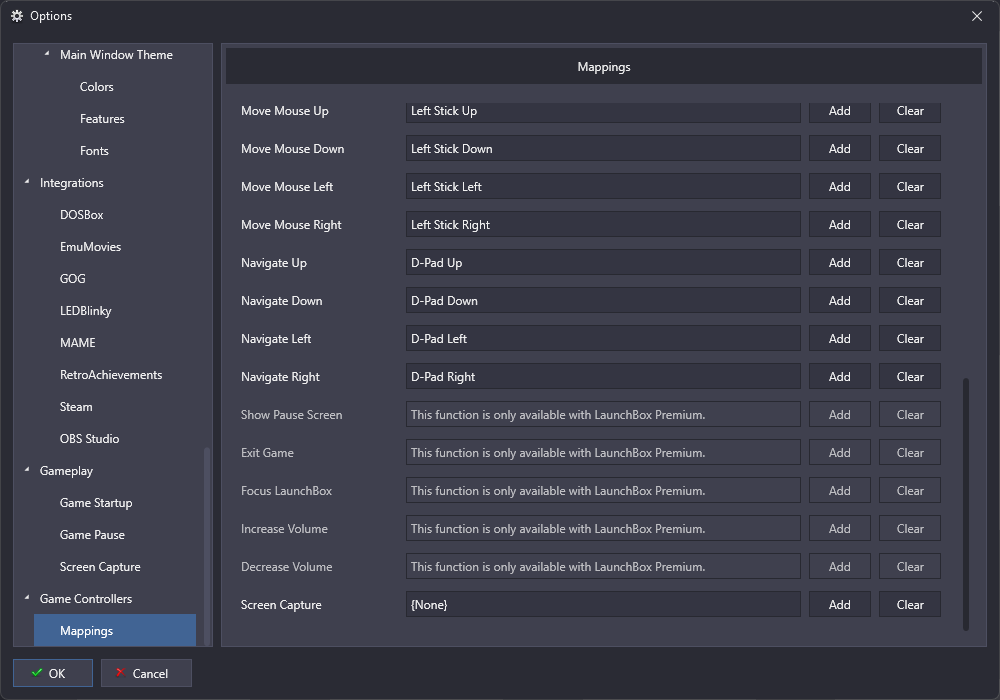
Task: Clear the Navigate Down mapping
Action: pyautogui.click(x=909, y=300)
